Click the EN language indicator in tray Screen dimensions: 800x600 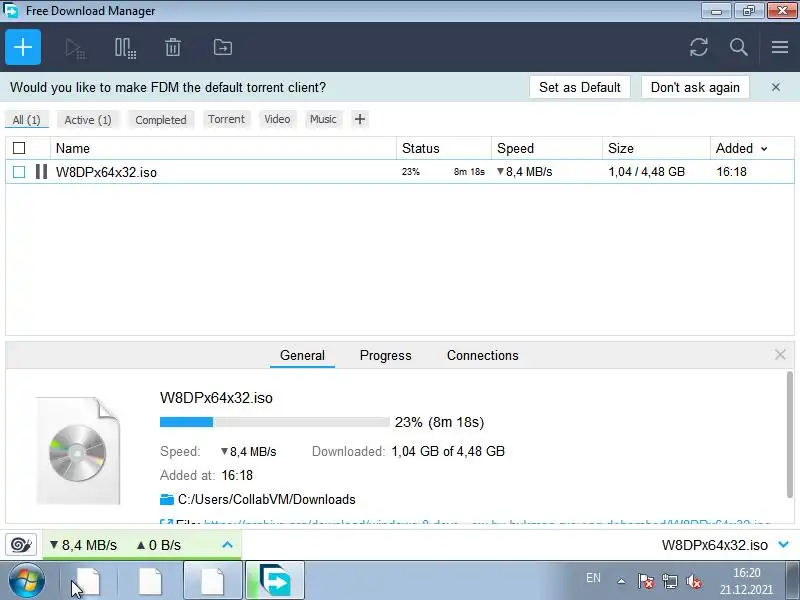pyautogui.click(x=593, y=578)
